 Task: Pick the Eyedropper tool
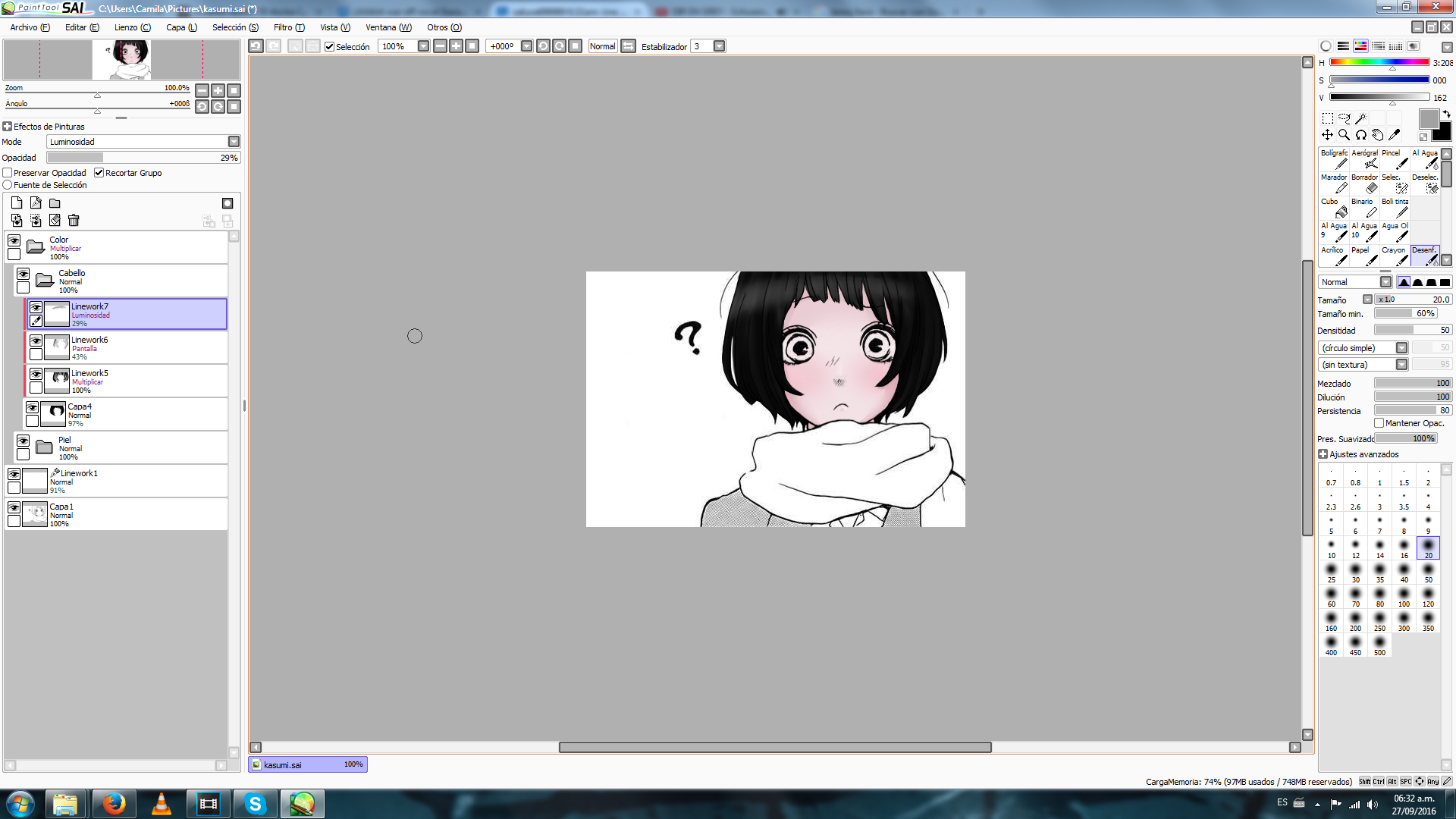click(1394, 135)
